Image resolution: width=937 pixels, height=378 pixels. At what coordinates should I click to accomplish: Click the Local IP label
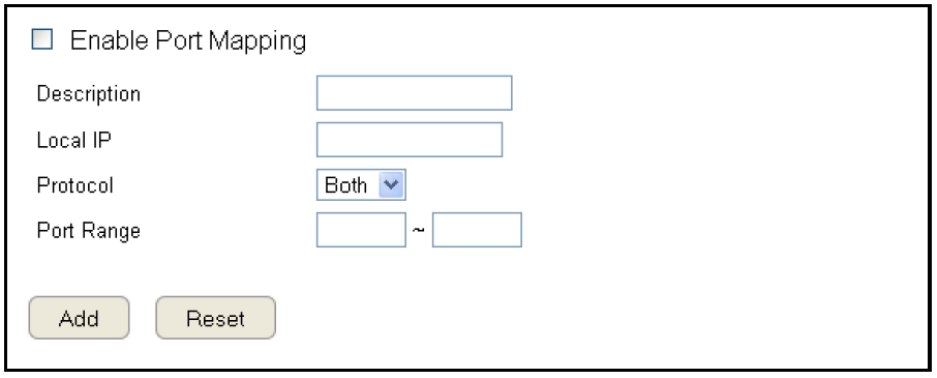point(74,140)
